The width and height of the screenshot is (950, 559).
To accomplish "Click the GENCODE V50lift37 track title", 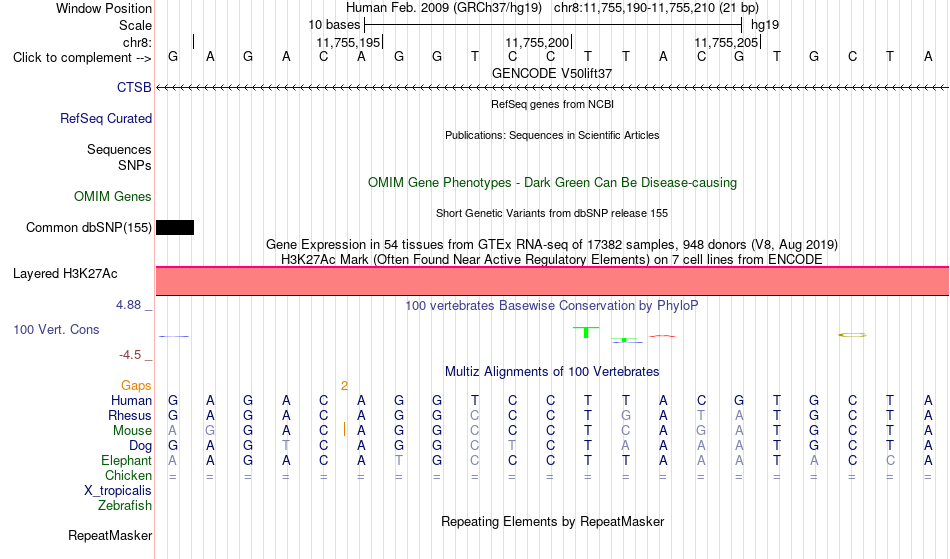I will point(552,73).
